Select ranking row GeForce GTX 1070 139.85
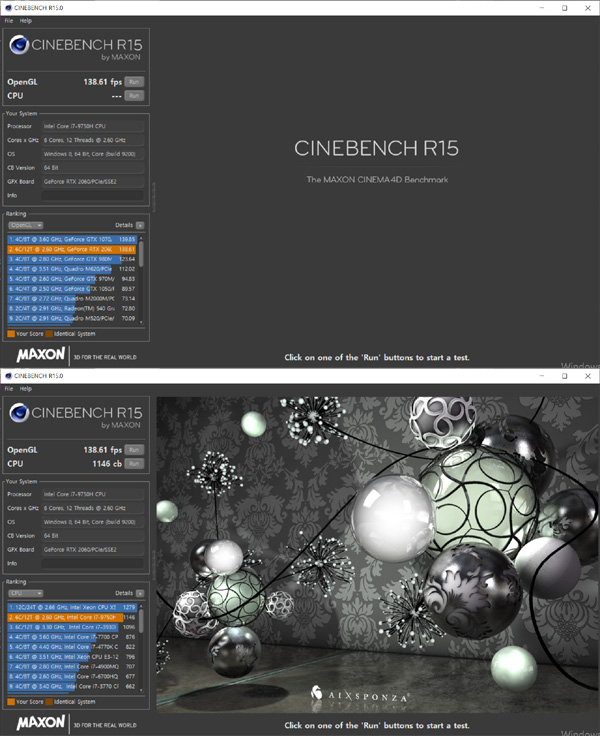This screenshot has width=600, height=736. tap(72, 239)
